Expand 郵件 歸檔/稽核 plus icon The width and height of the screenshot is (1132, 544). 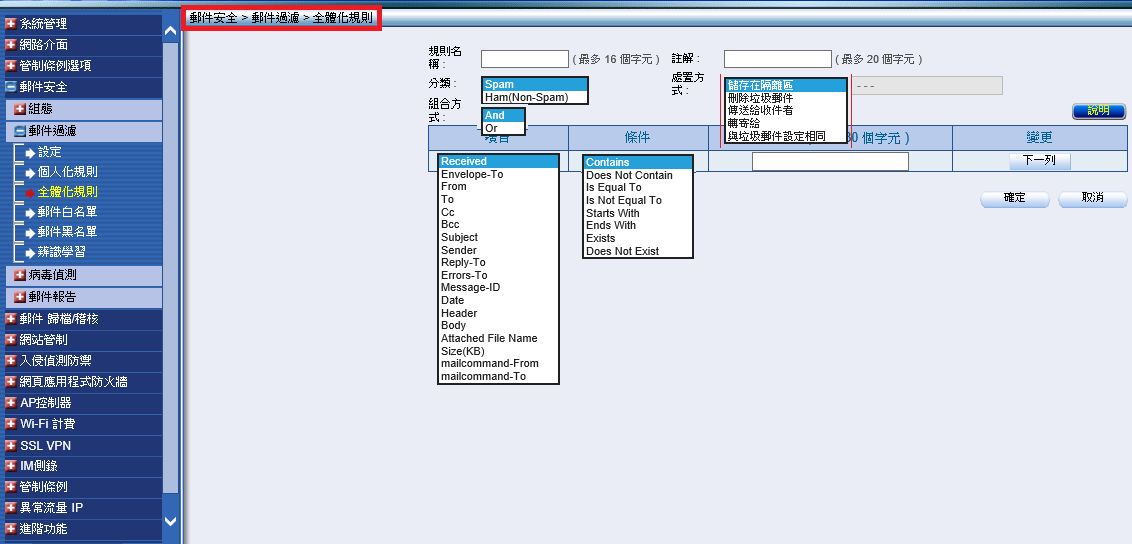(11, 319)
